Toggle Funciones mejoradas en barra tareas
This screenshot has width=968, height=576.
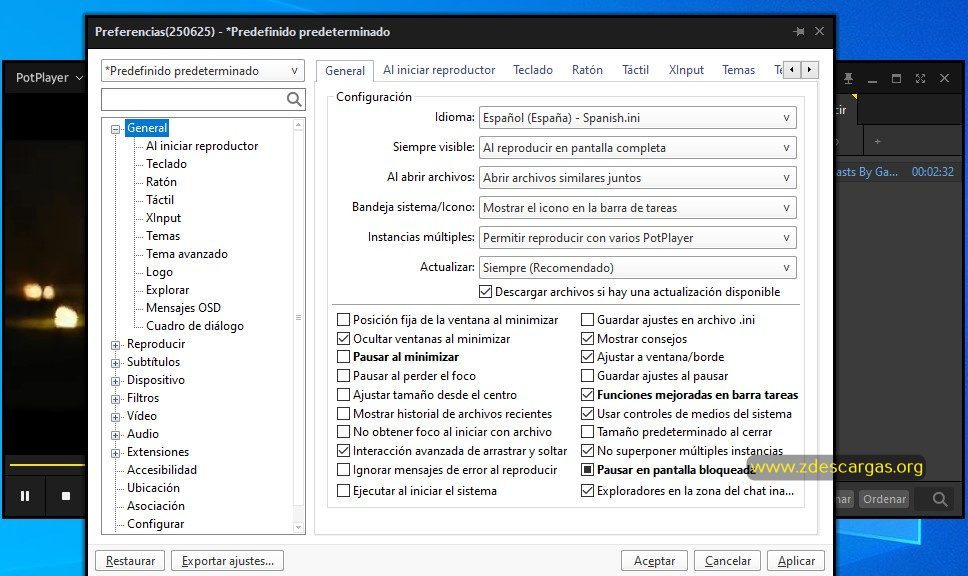(x=587, y=394)
